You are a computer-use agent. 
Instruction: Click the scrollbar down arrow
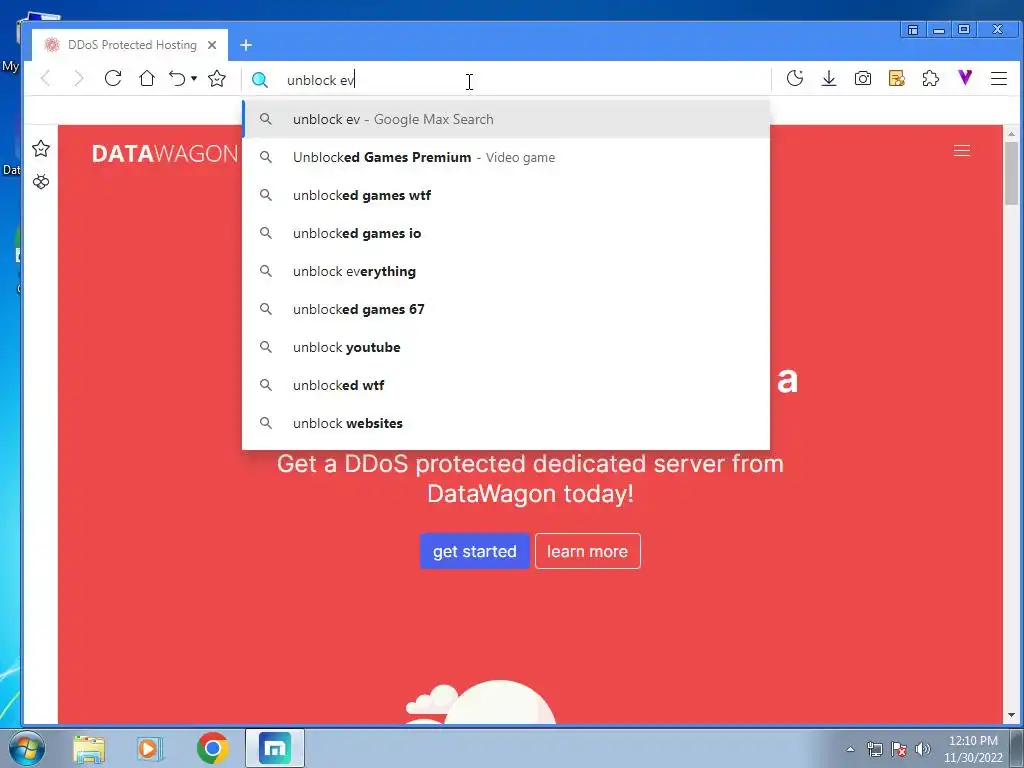coord(1011,715)
